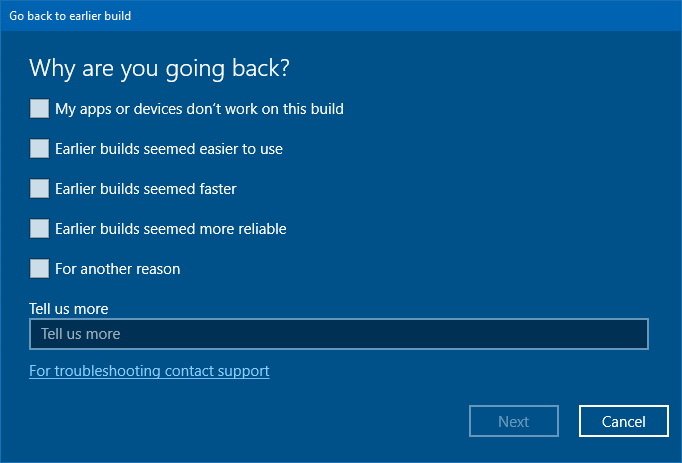Viewport: 682px width, 463px height.
Task: Cancel going back to the earlier build
Action: (x=624, y=422)
